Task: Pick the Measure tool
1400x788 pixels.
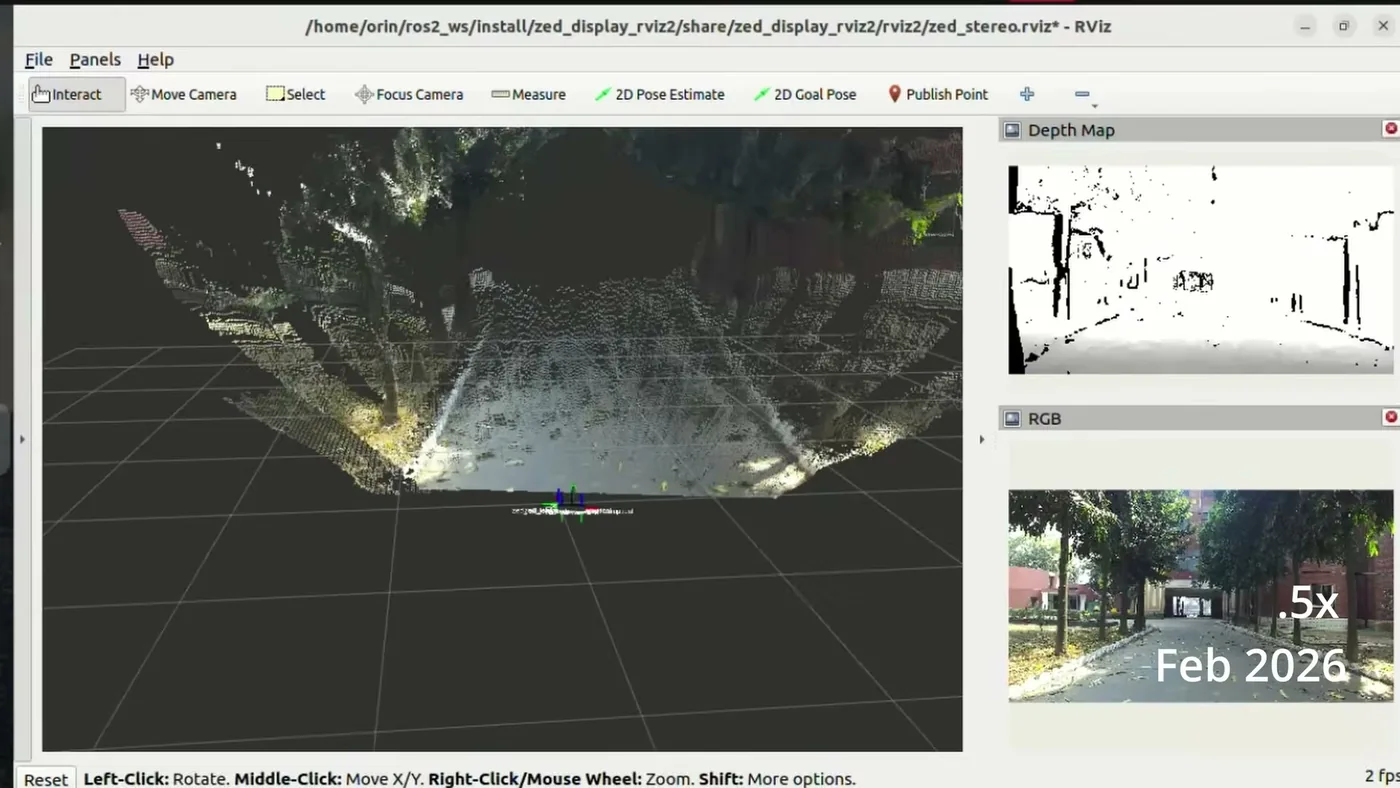Action: (x=528, y=94)
